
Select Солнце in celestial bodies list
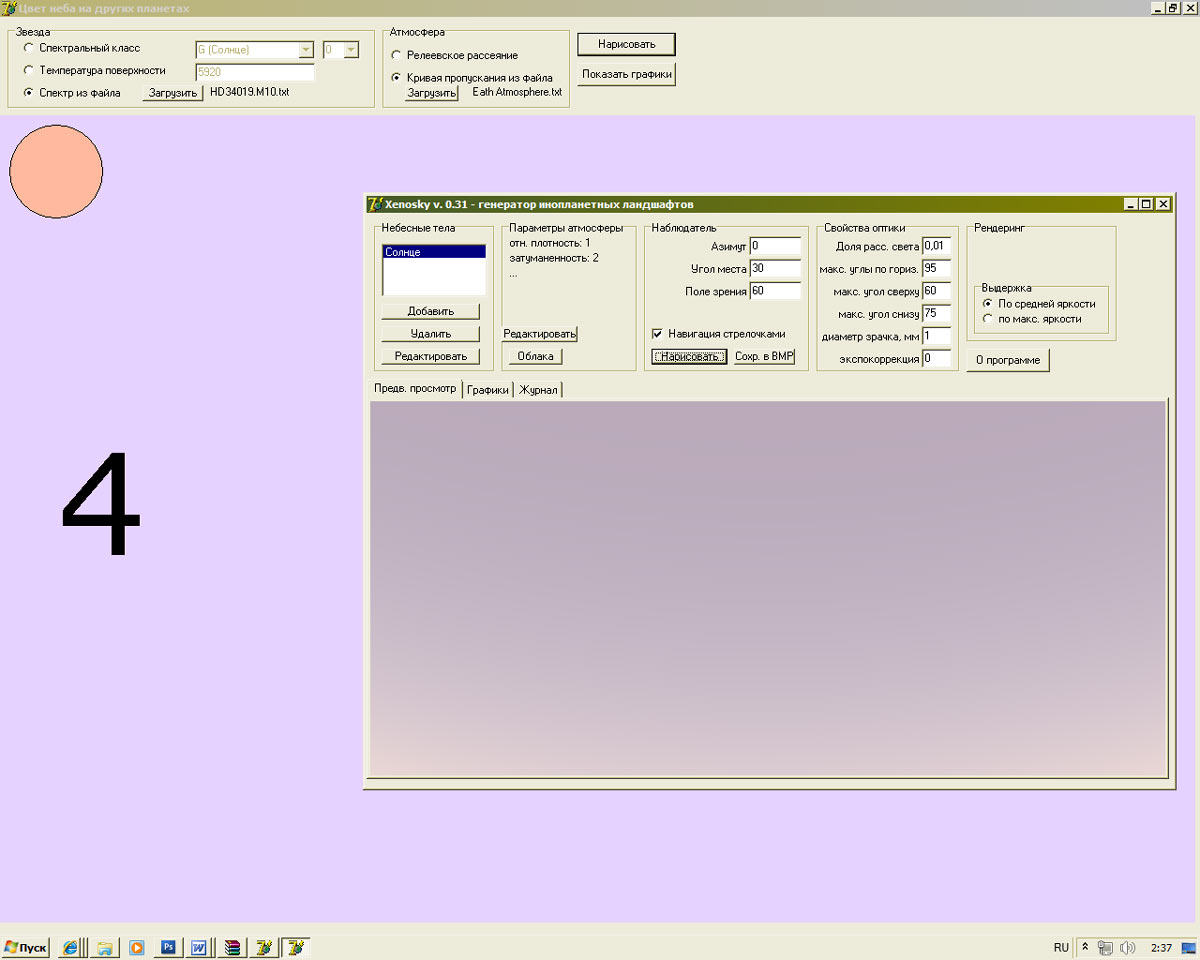[x=434, y=253]
